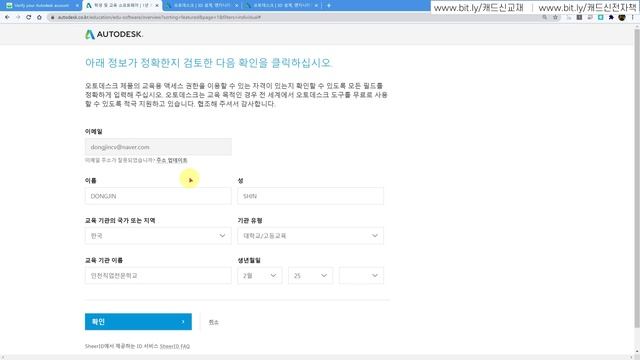Open the empty birth year dropdown
The width and height of the screenshot is (640, 360).
coord(361,276)
